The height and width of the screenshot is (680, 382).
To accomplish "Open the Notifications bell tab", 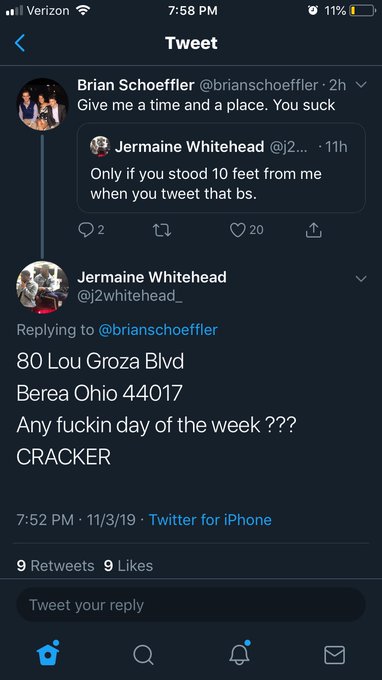I will click(x=239, y=653).
